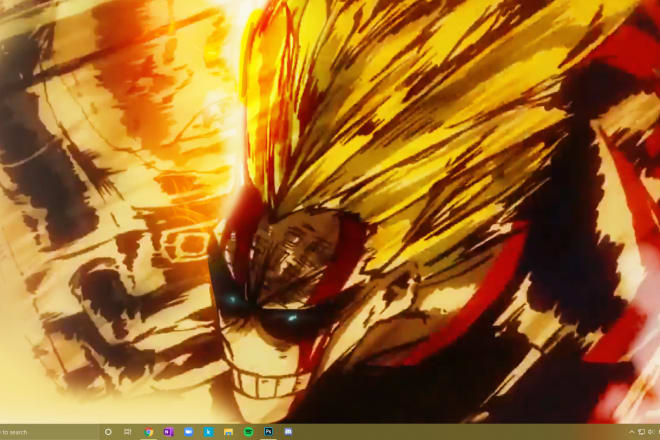The height and width of the screenshot is (440, 660).
Task: Launch OneNote from the taskbar
Action: [x=168, y=432]
